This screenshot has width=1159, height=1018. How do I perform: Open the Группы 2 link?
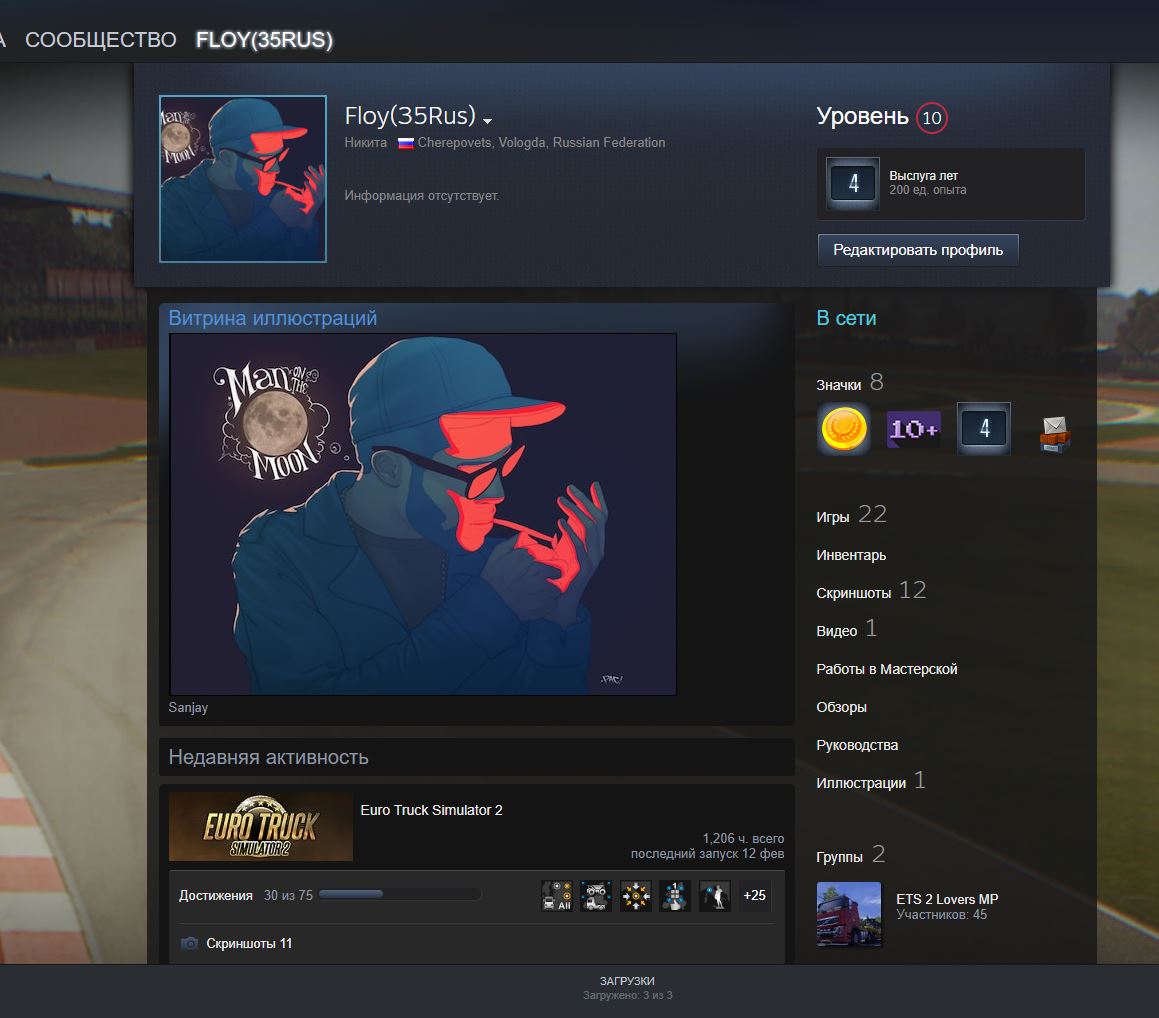point(851,855)
